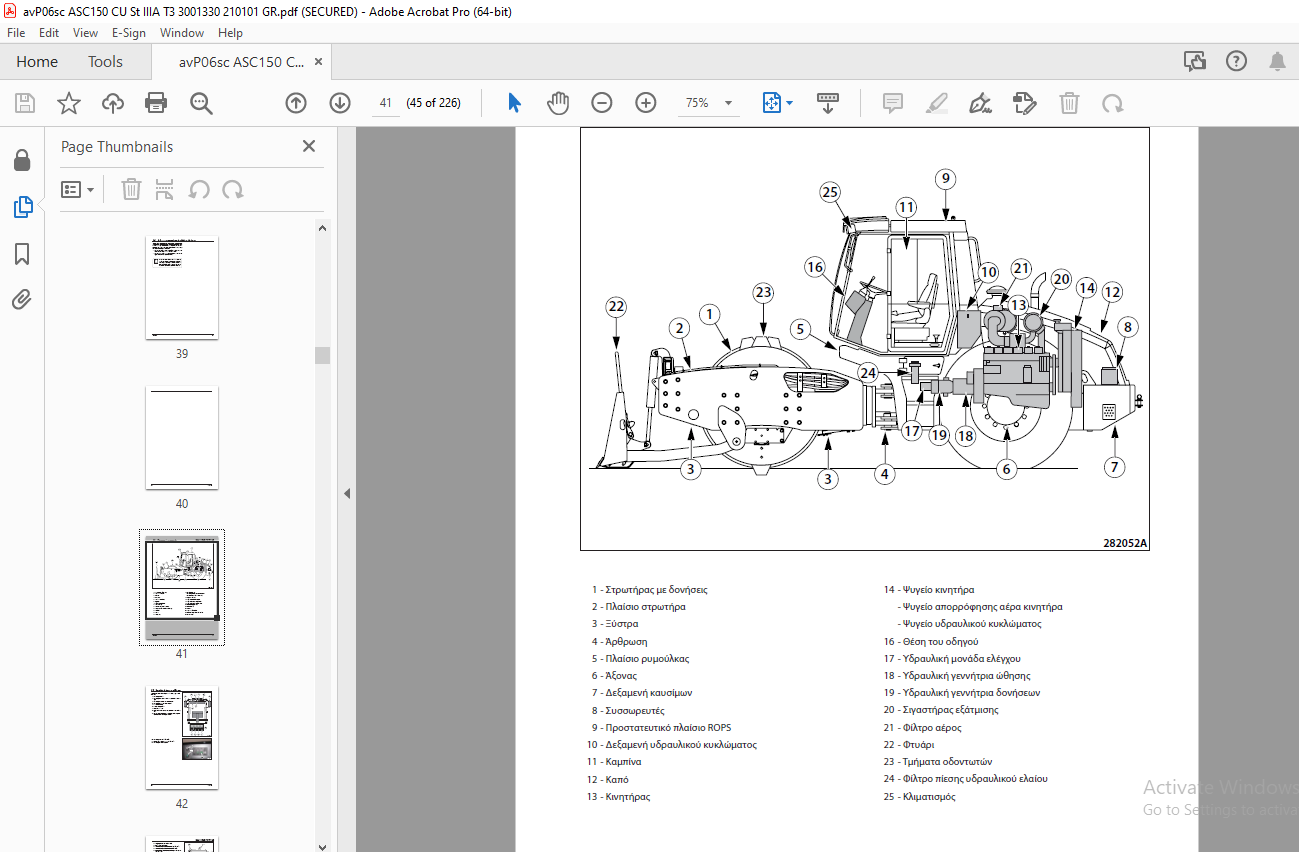Open the Attachments paperclip panel
1299x852 pixels.
point(22,299)
